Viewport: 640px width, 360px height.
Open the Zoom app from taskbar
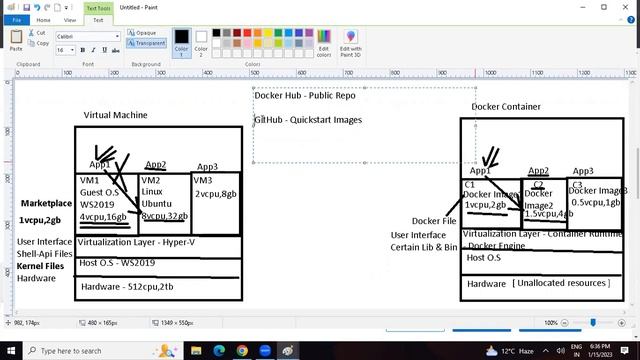(x=265, y=351)
